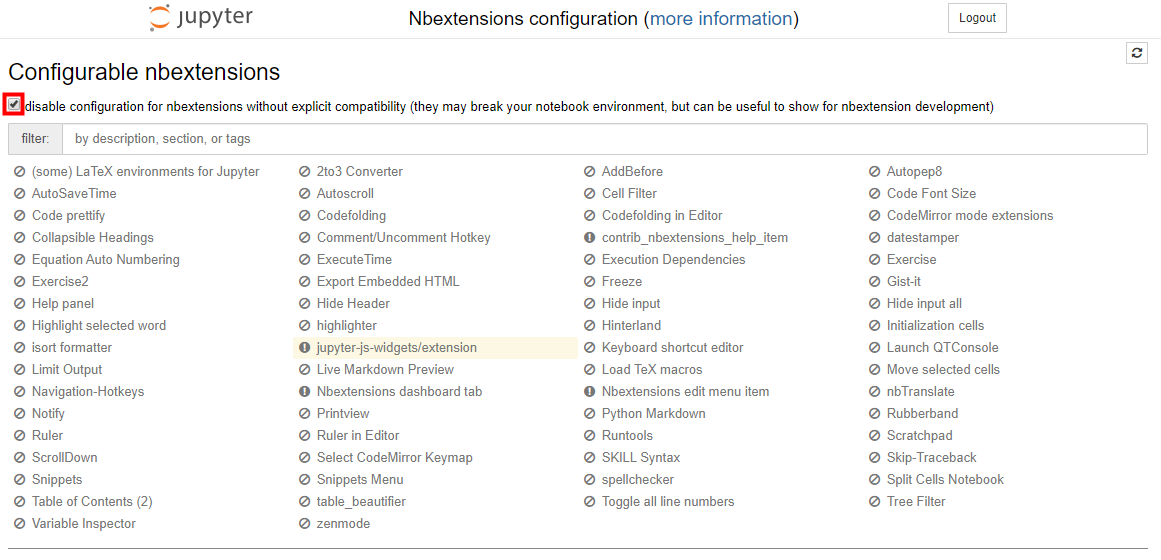This screenshot has width=1161, height=560.
Task: Open Python Markdown entry
Action: (x=654, y=414)
